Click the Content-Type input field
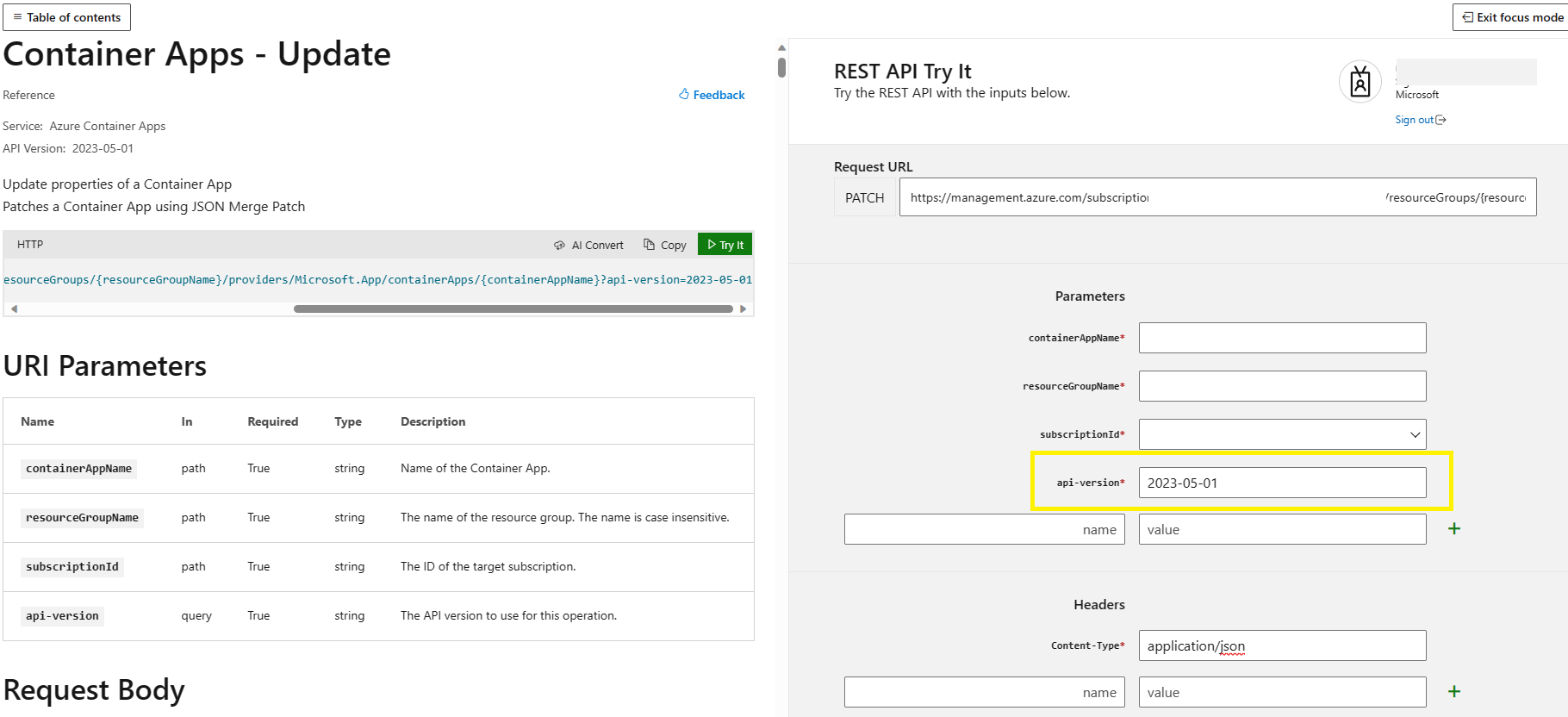Viewport: 1568px width, 717px height. [x=1282, y=645]
